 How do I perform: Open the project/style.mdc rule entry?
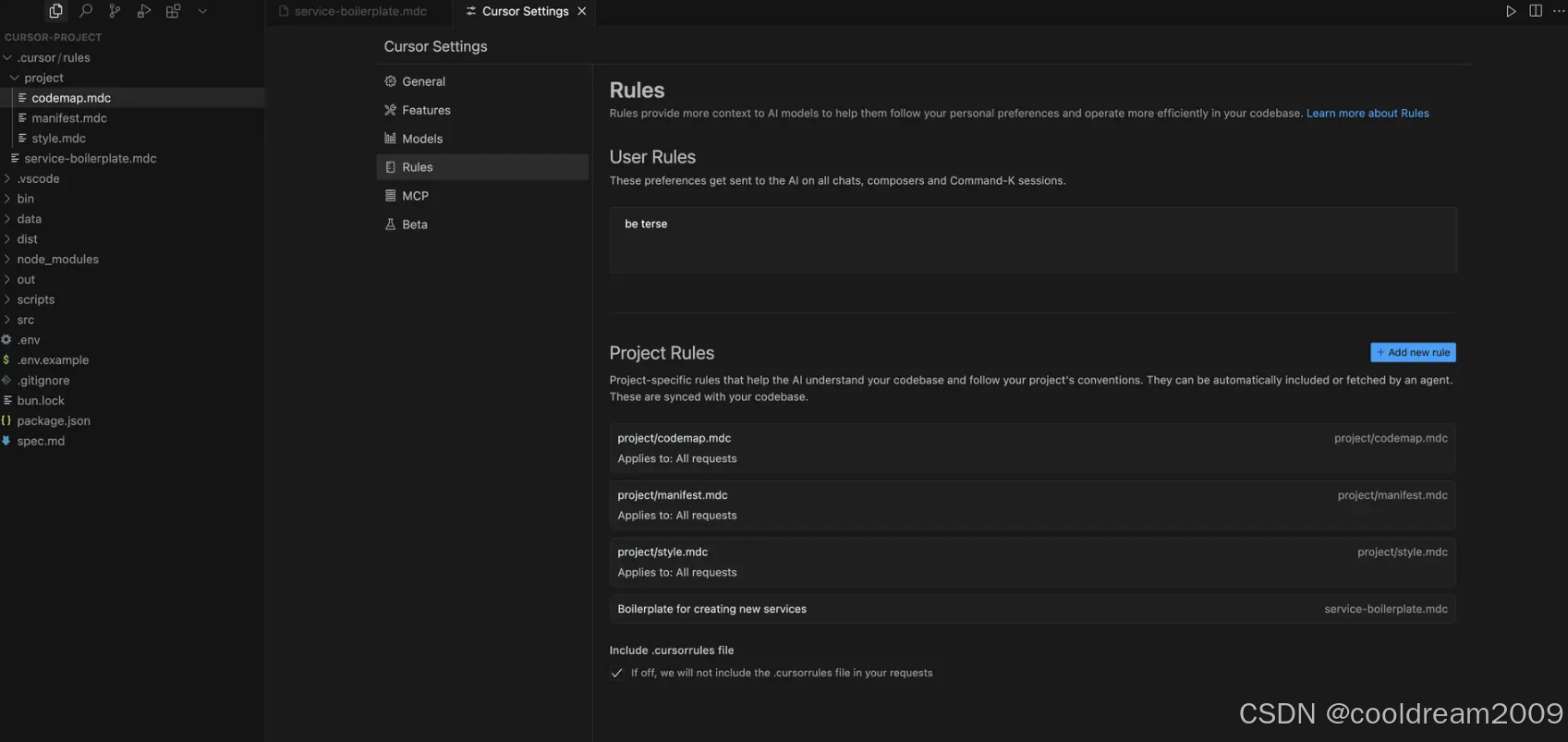1032,562
